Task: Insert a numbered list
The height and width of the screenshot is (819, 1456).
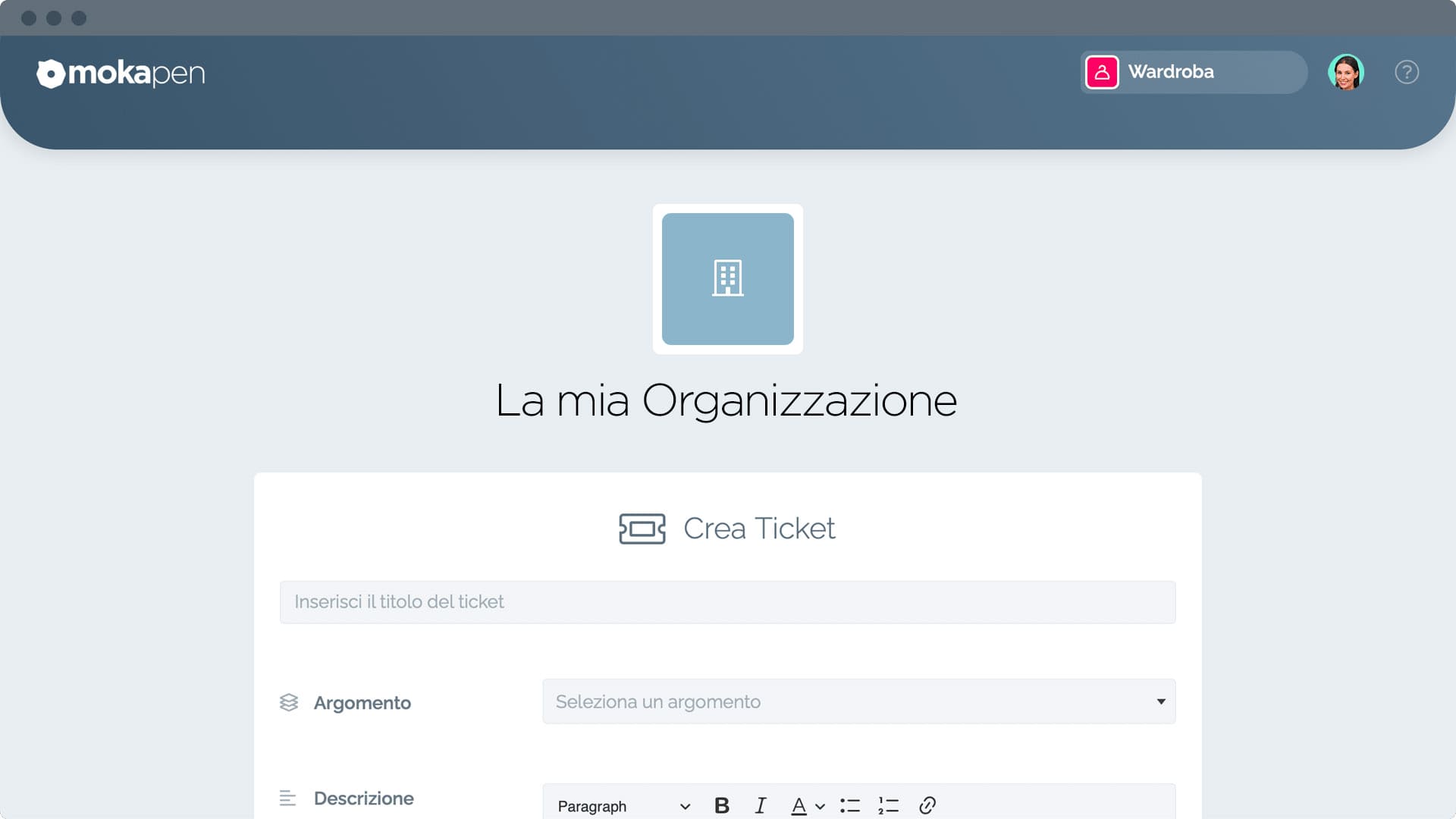Action: [x=887, y=805]
